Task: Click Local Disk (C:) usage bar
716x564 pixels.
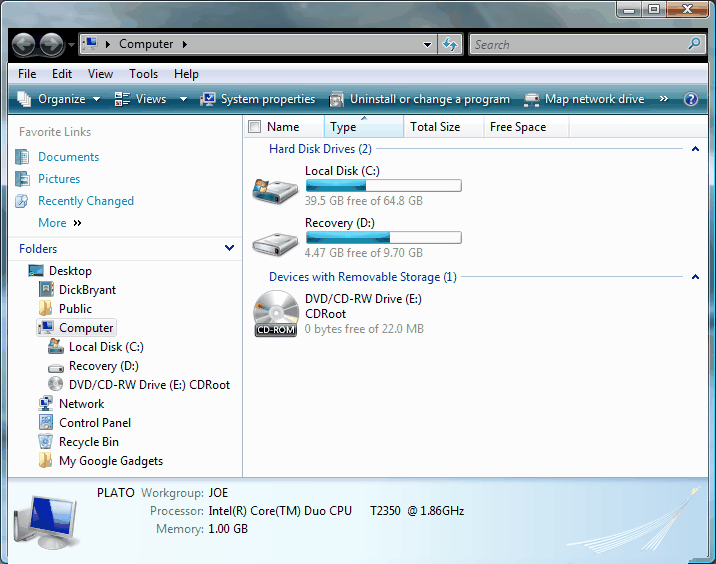Action: (x=384, y=185)
